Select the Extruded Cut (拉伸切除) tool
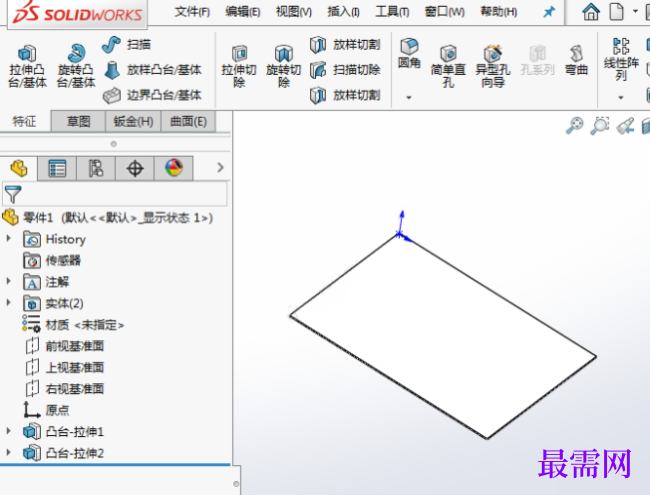The image size is (650, 495). pos(239,66)
